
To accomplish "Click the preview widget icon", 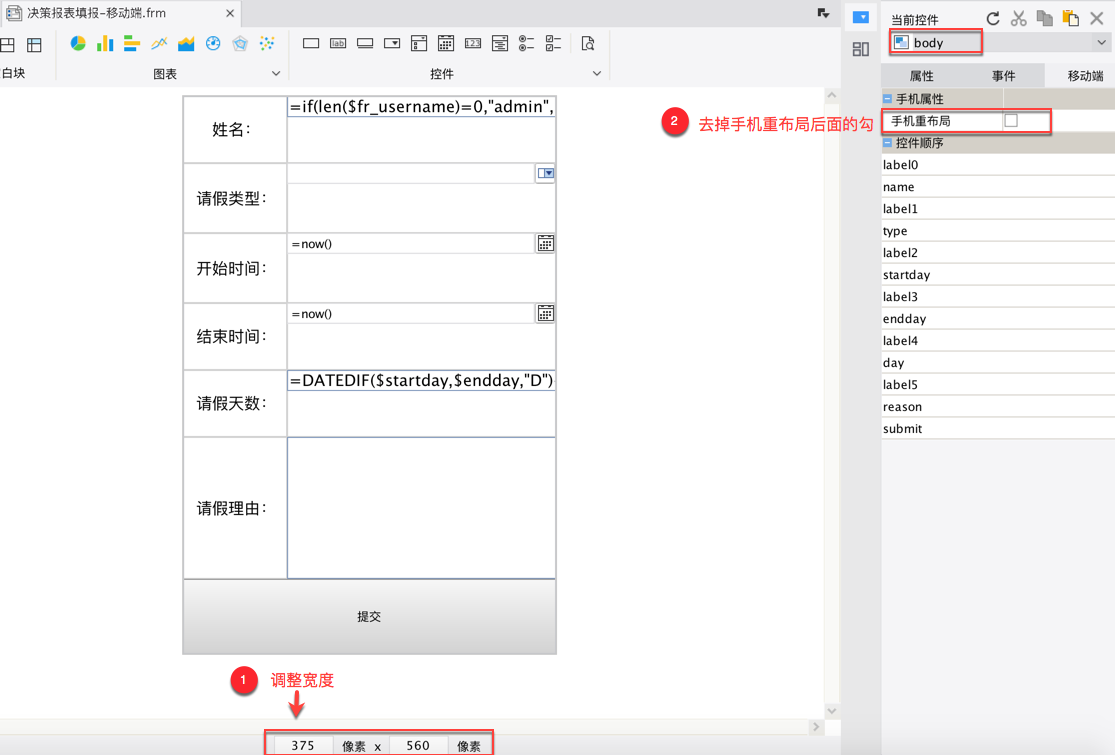I will (587, 43).
